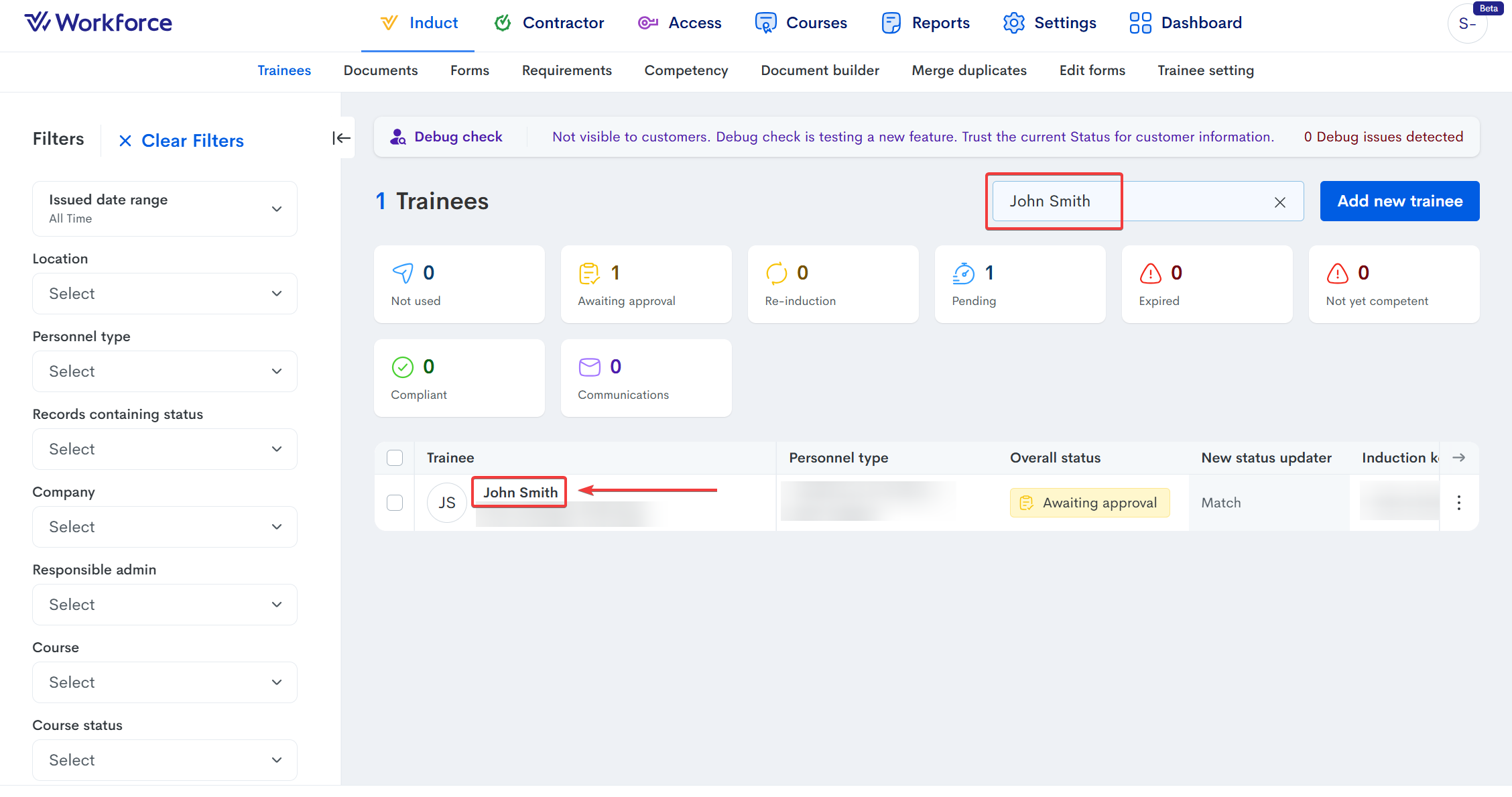
Task: Open the Location Select dropdown
Action: point(164,294)
